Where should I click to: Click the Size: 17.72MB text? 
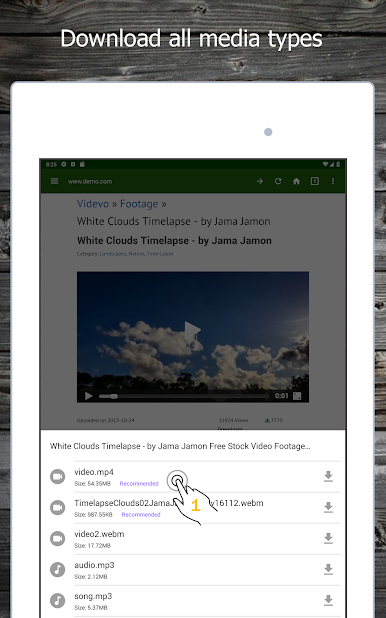(x=92, y=546)
